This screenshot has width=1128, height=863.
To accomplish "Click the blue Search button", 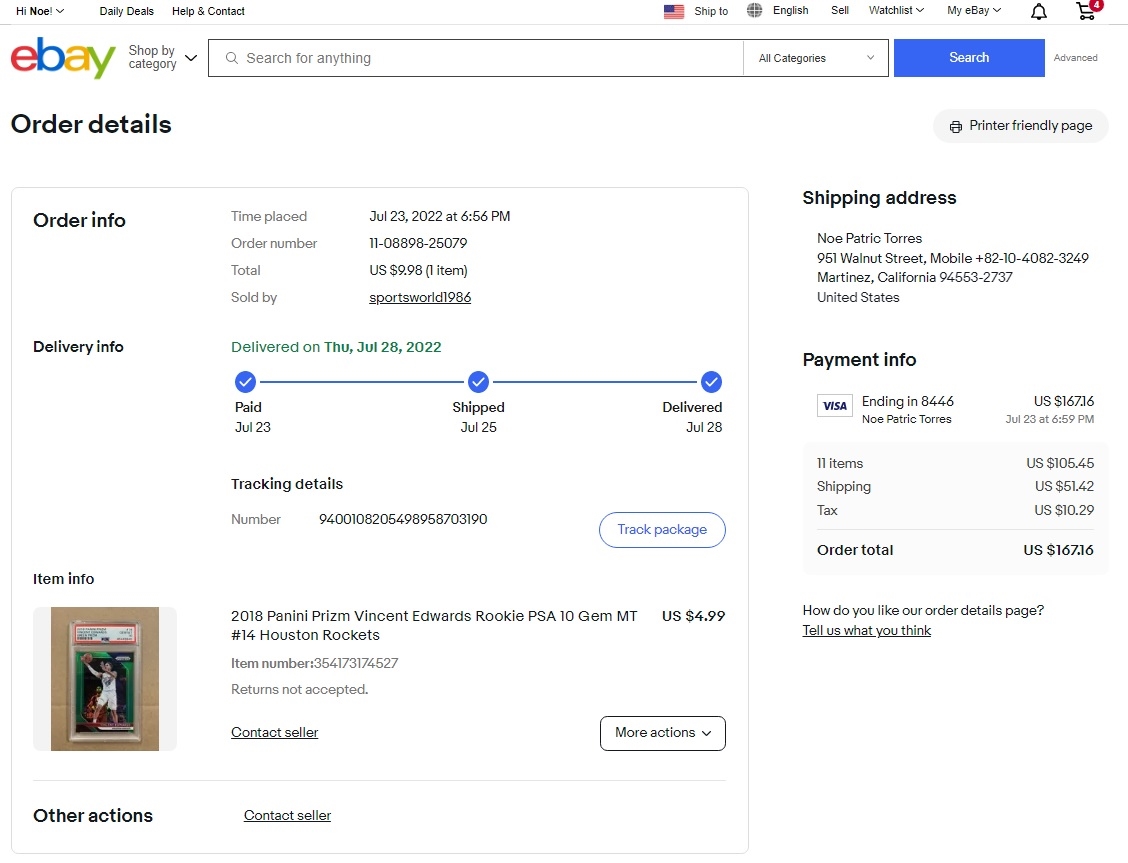I will click(969, 58).
